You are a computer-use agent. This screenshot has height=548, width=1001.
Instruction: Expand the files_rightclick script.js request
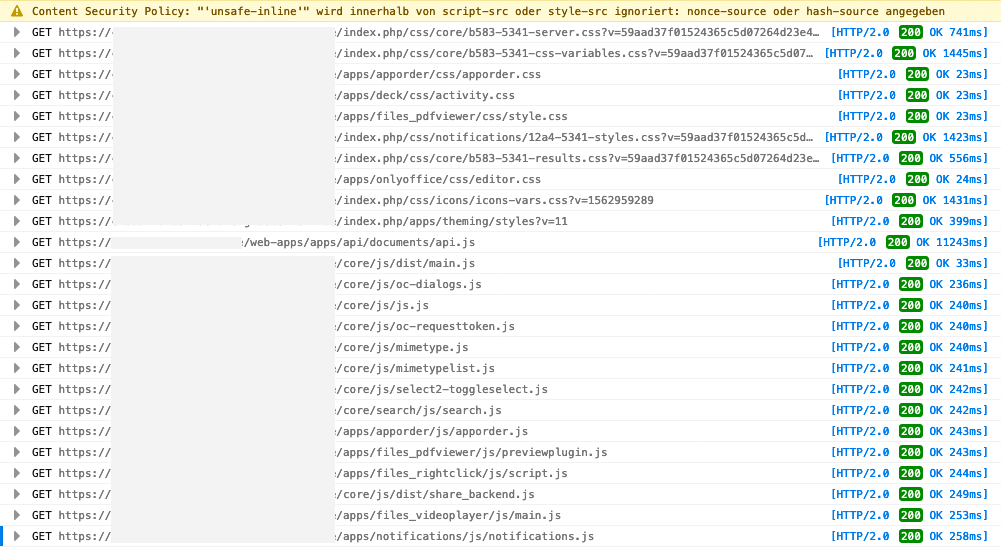click(x=17, y=473)
